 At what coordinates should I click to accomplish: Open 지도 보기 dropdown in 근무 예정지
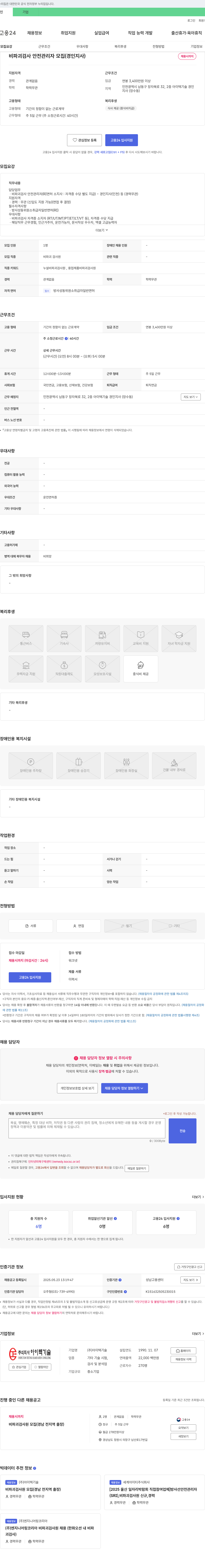pyautogui.click(x=190, y=397)
